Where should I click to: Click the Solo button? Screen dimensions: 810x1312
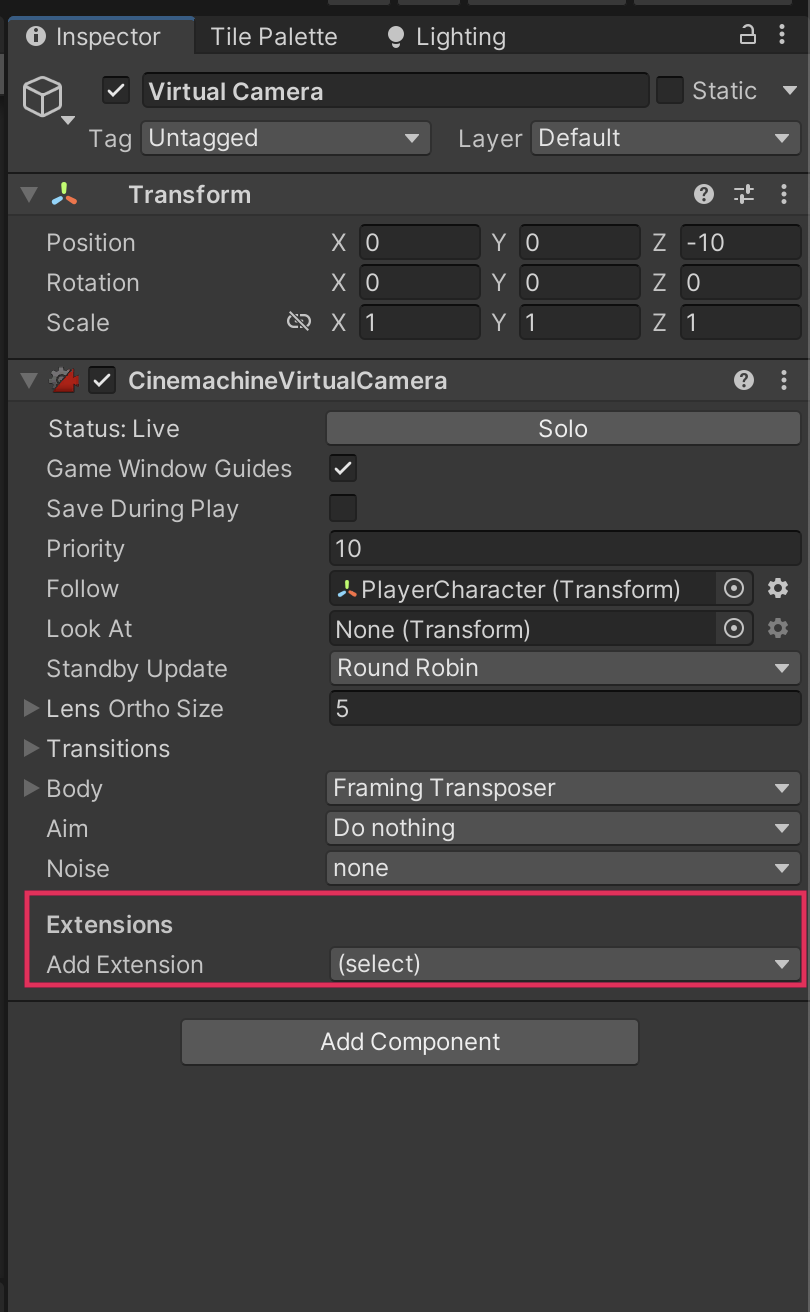[x=563, y=429]
